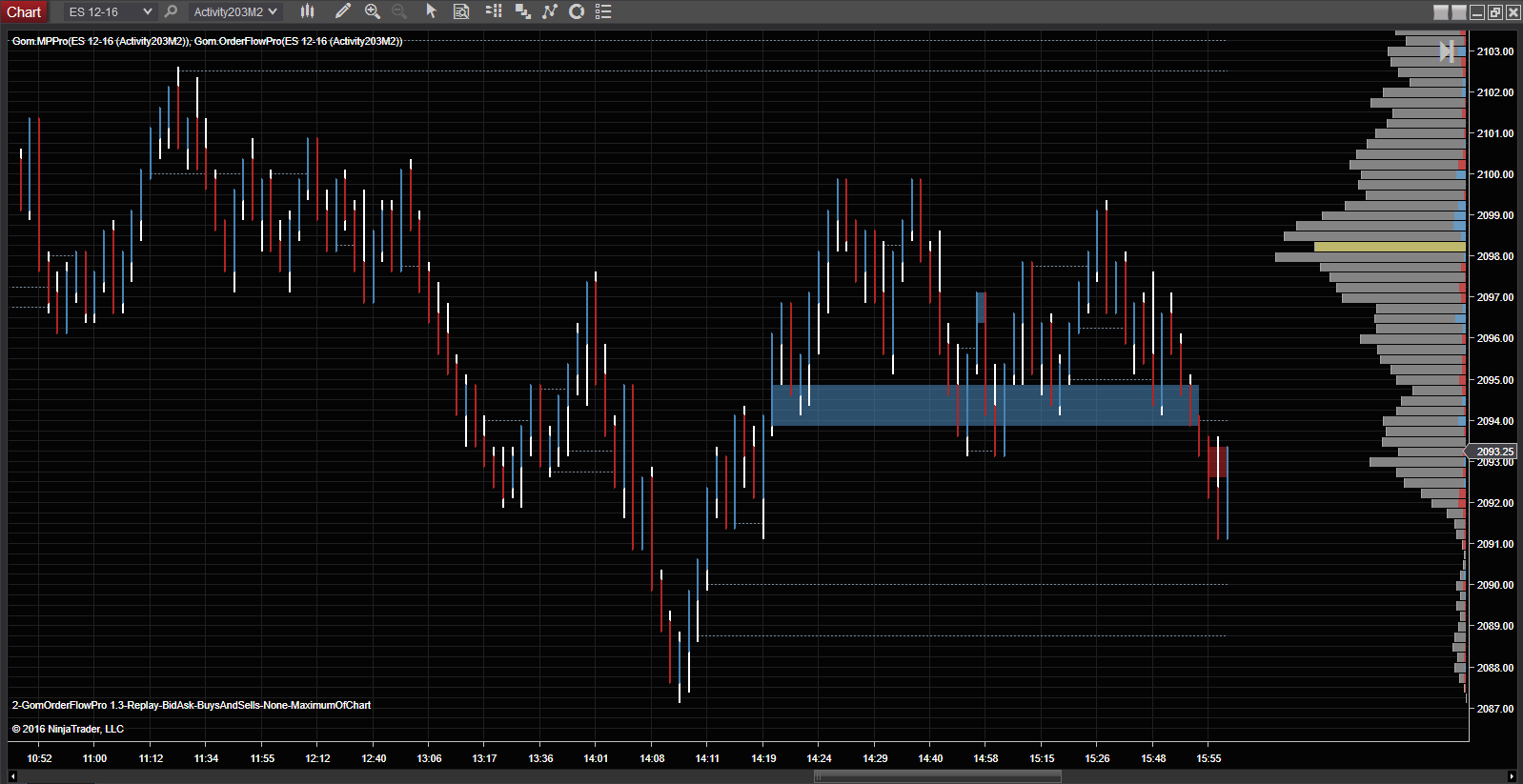Viewport: 1523px width, 784px height.
Task: Click the first blank link button at the top right
Action: pyautogui.click(x=1441, y=12)
